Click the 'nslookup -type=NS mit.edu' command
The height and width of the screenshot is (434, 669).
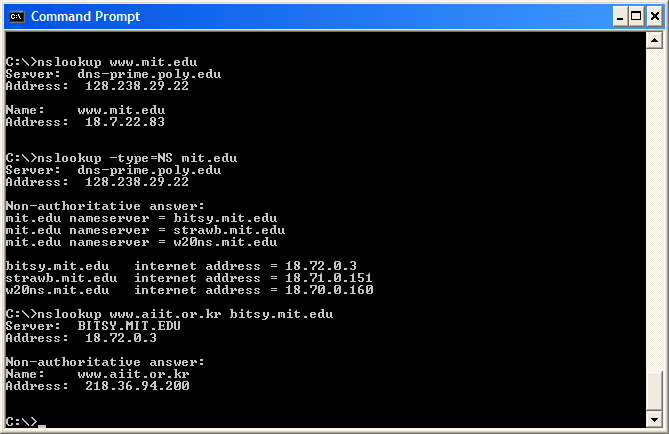click(x=121, y=158)
